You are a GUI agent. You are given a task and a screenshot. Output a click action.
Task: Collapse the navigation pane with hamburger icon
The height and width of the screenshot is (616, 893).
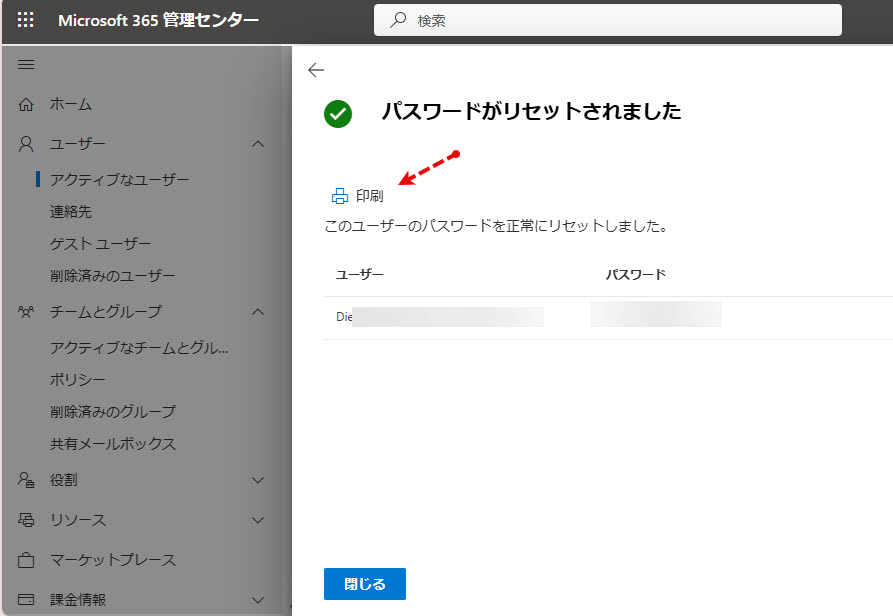pos(27,64)
